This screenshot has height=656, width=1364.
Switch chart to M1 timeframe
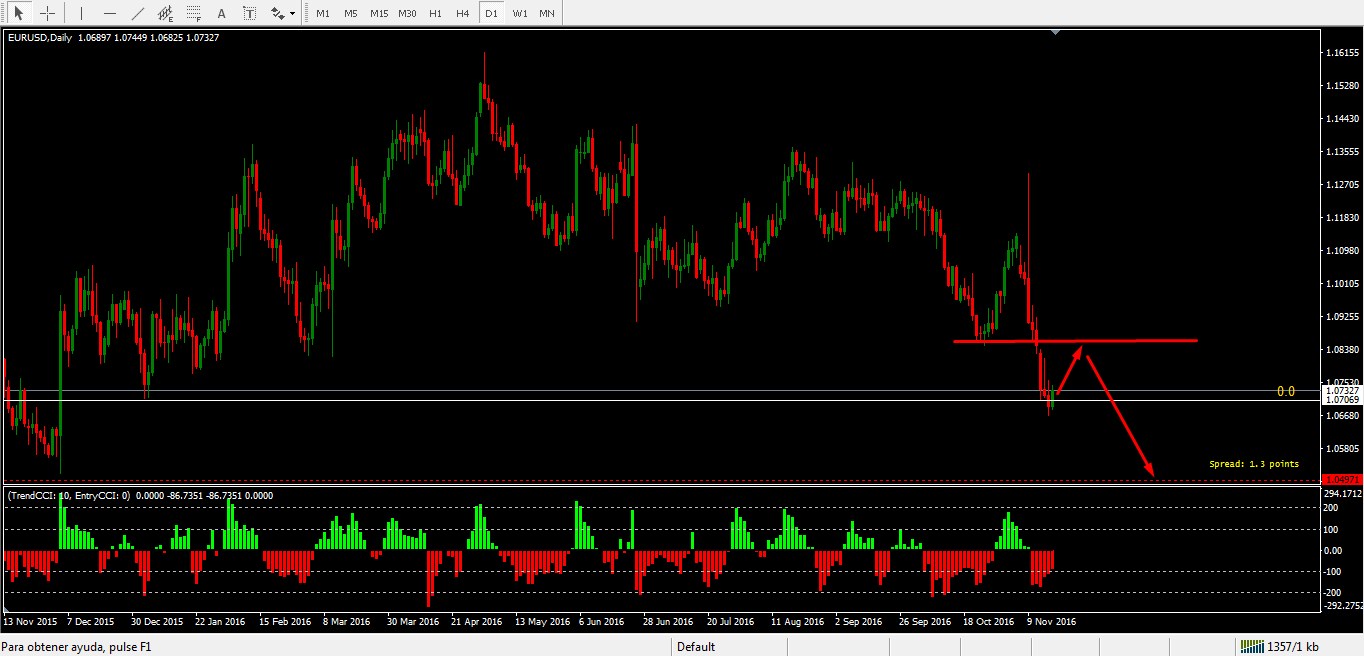pos(322,14)
